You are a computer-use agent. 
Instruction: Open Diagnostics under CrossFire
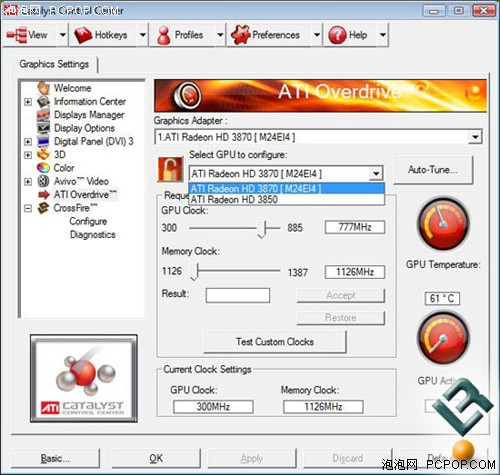pos(93,235)
